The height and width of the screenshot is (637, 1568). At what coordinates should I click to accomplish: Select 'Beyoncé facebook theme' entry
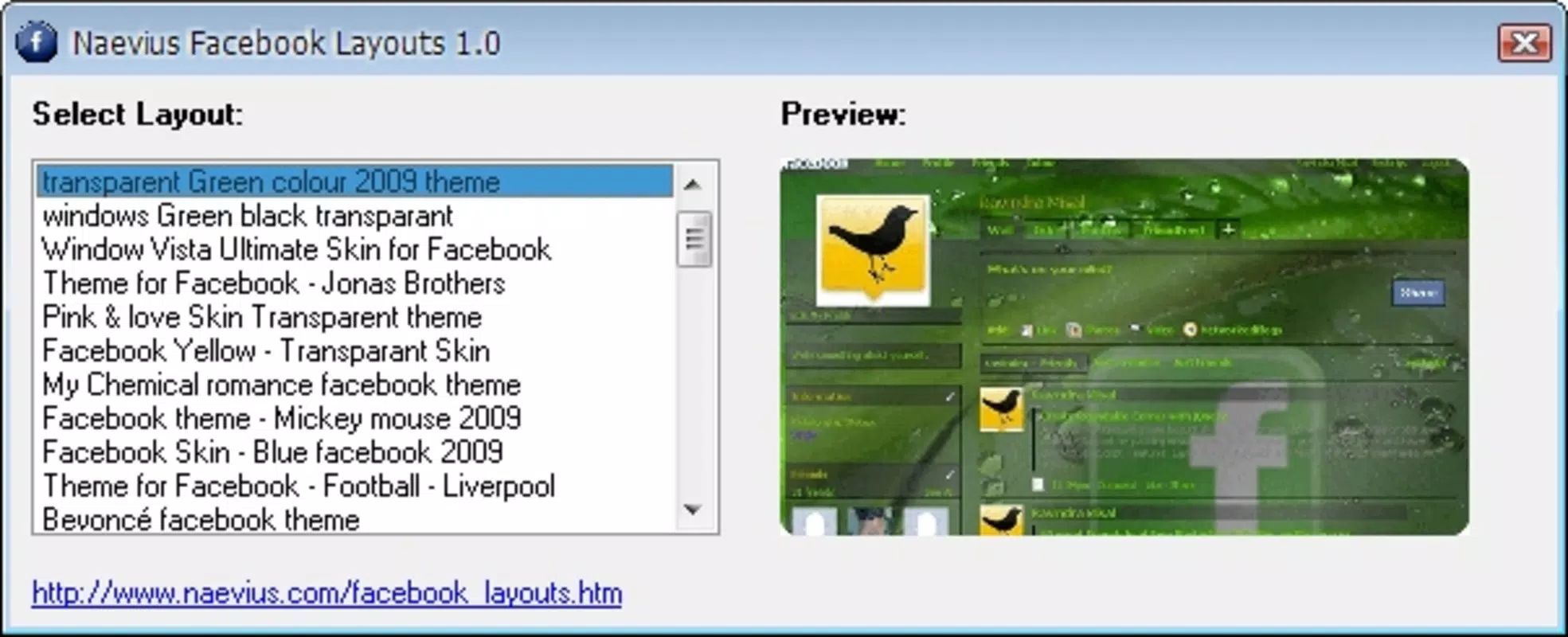tap(355, 519)
